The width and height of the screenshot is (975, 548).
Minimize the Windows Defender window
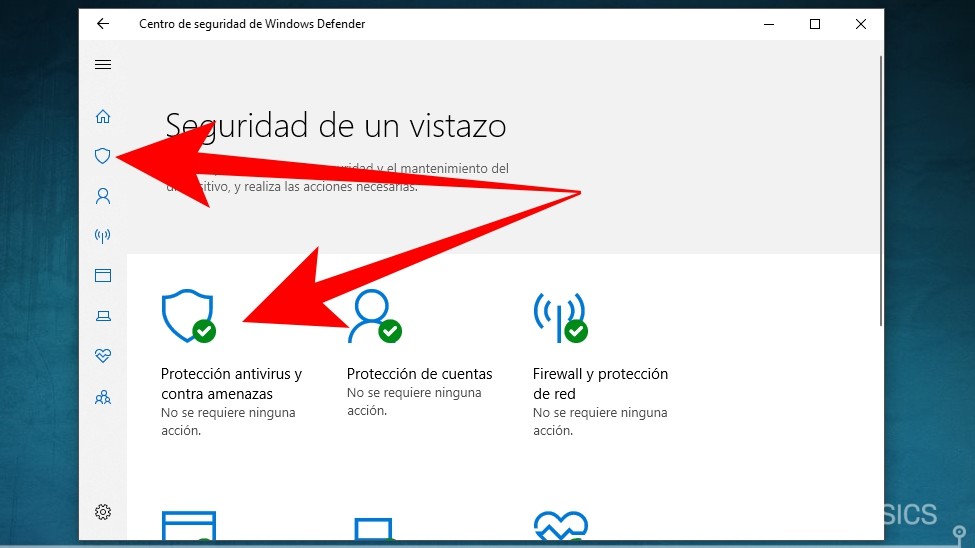769,24
